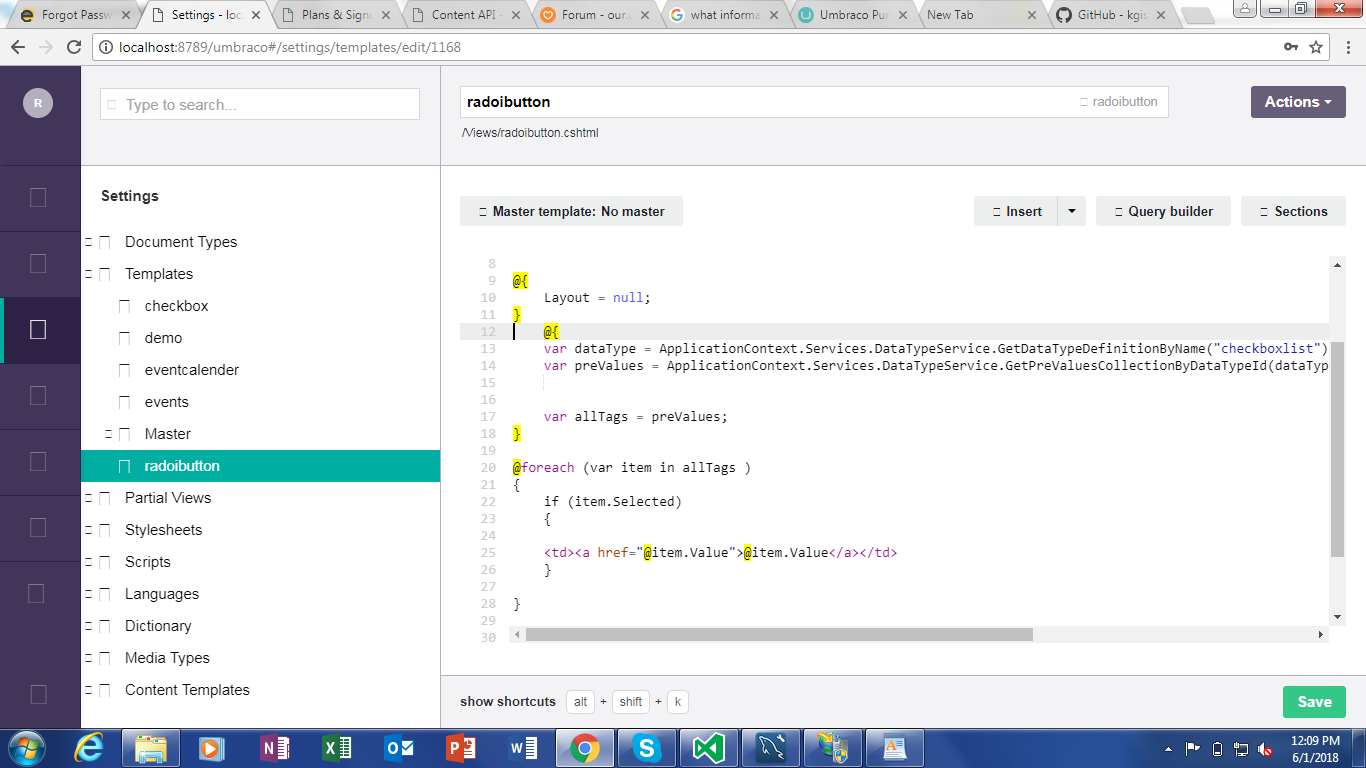Open Word from the taskbar

pyautogui.click(x=523, y=748)
